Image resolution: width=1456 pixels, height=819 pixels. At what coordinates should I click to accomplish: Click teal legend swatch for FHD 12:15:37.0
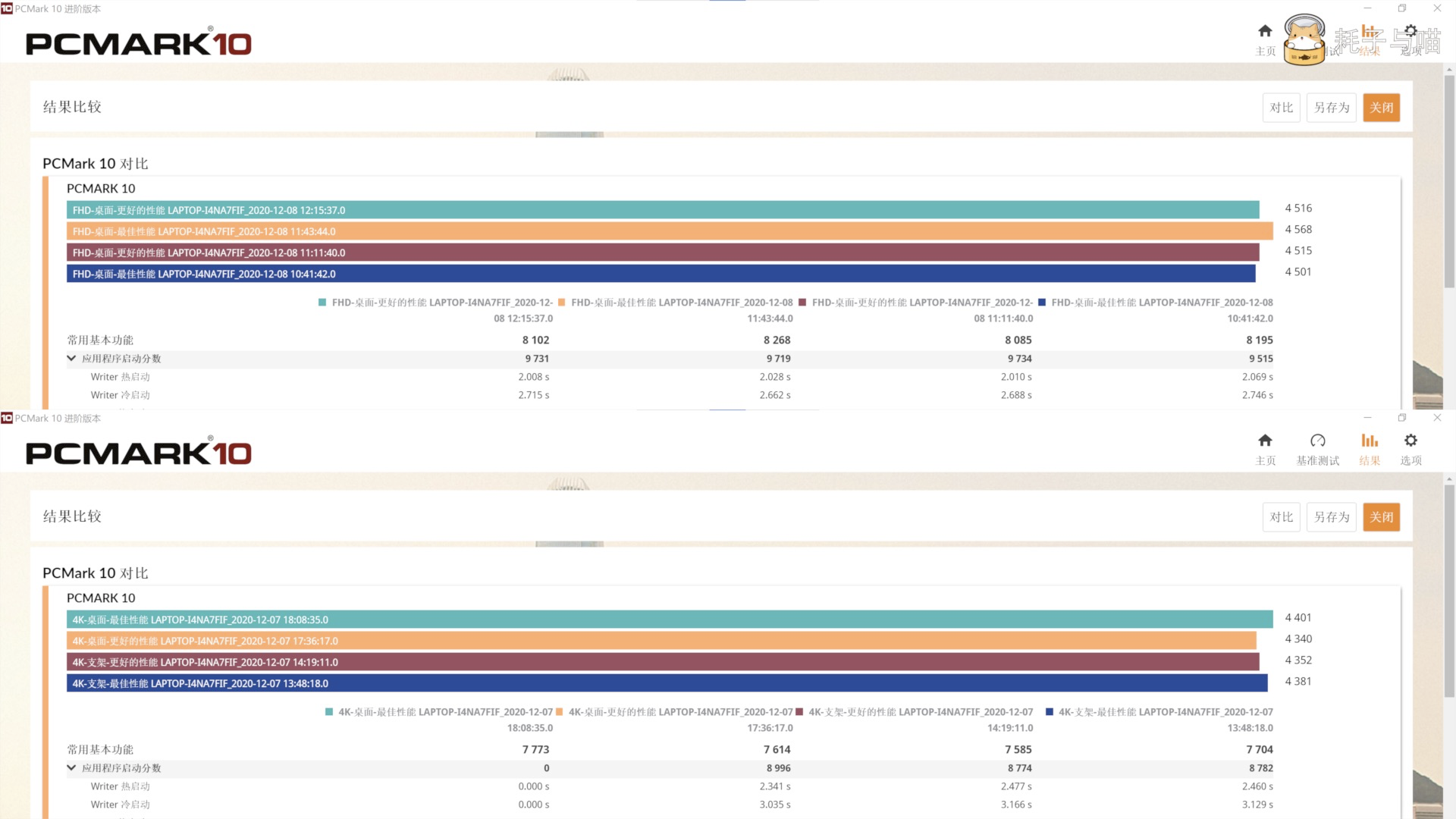(322, 303)
